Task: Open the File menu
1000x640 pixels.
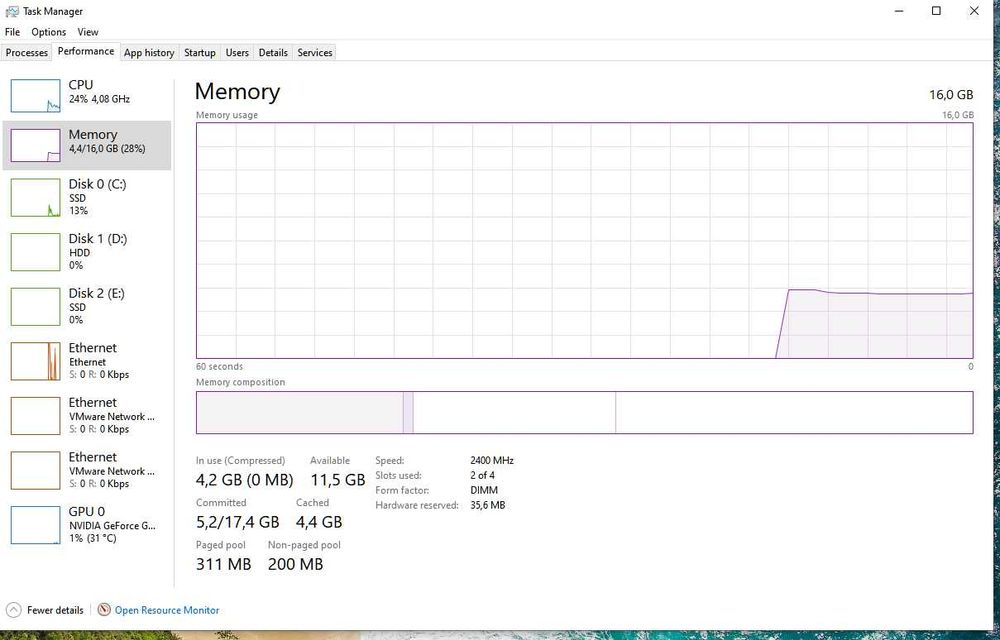Action: point(12,32)
